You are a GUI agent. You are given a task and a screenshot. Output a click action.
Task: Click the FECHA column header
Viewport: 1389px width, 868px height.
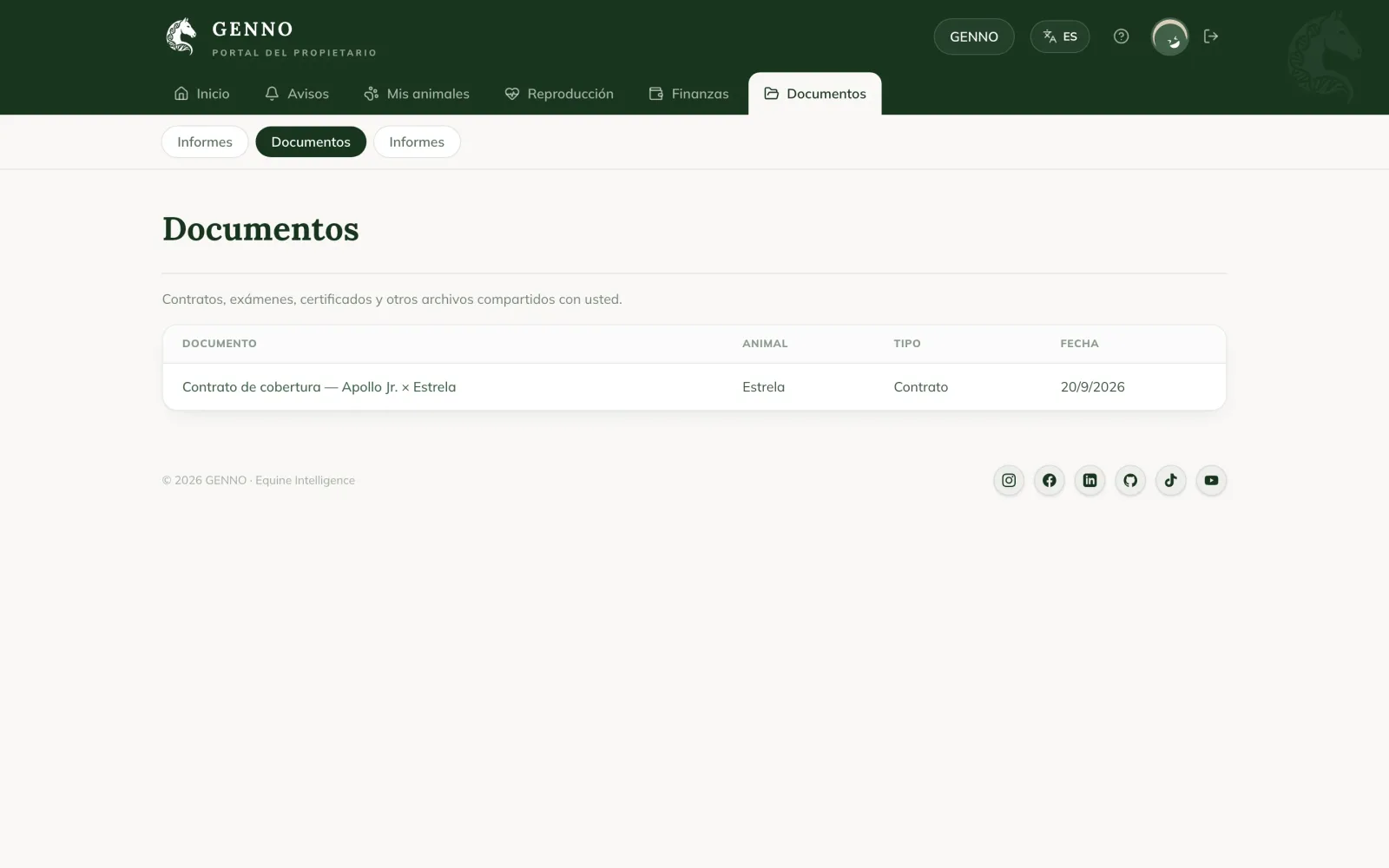(x=1079, y=344)
